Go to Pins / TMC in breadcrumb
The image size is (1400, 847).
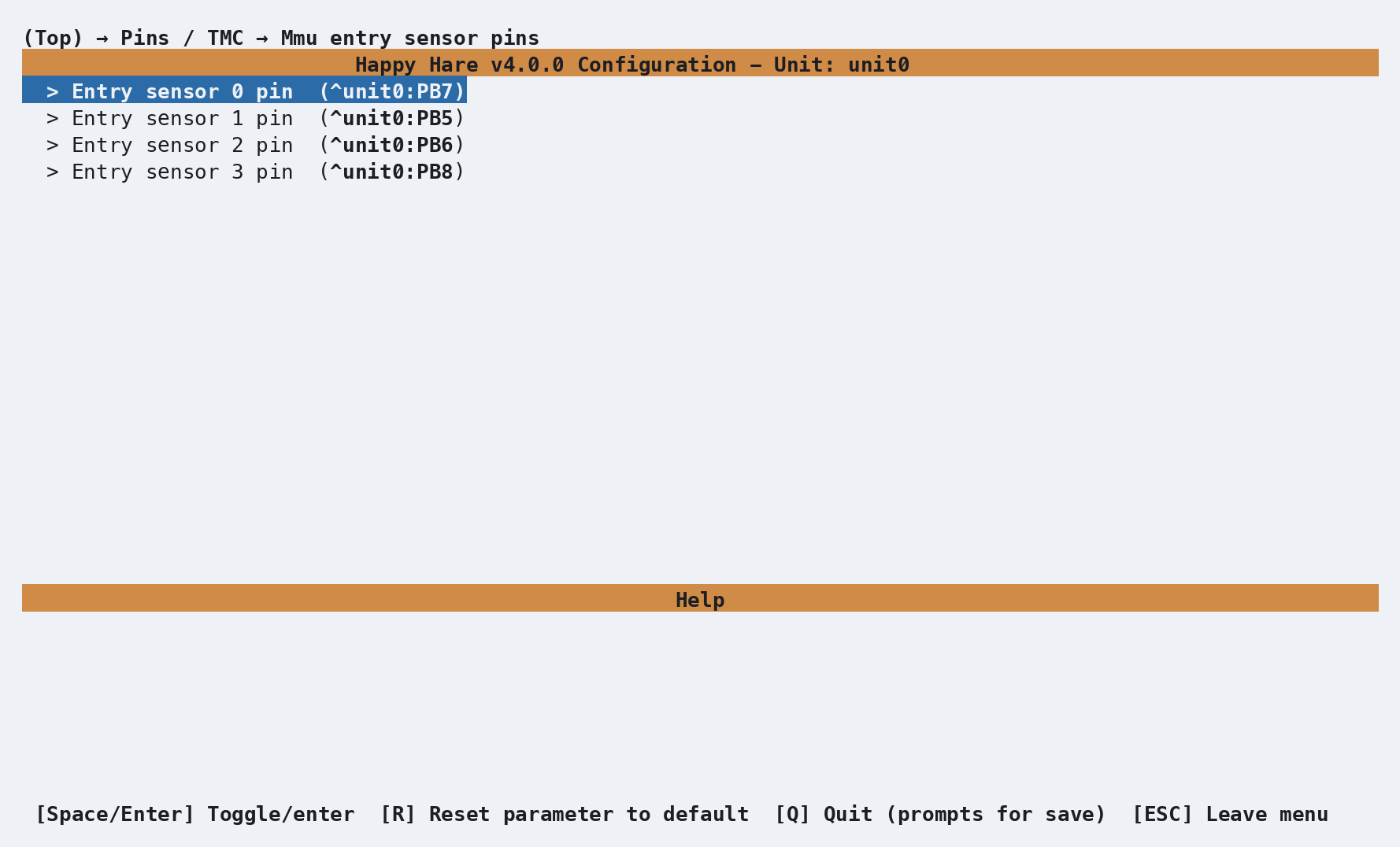tap(182, 38)
